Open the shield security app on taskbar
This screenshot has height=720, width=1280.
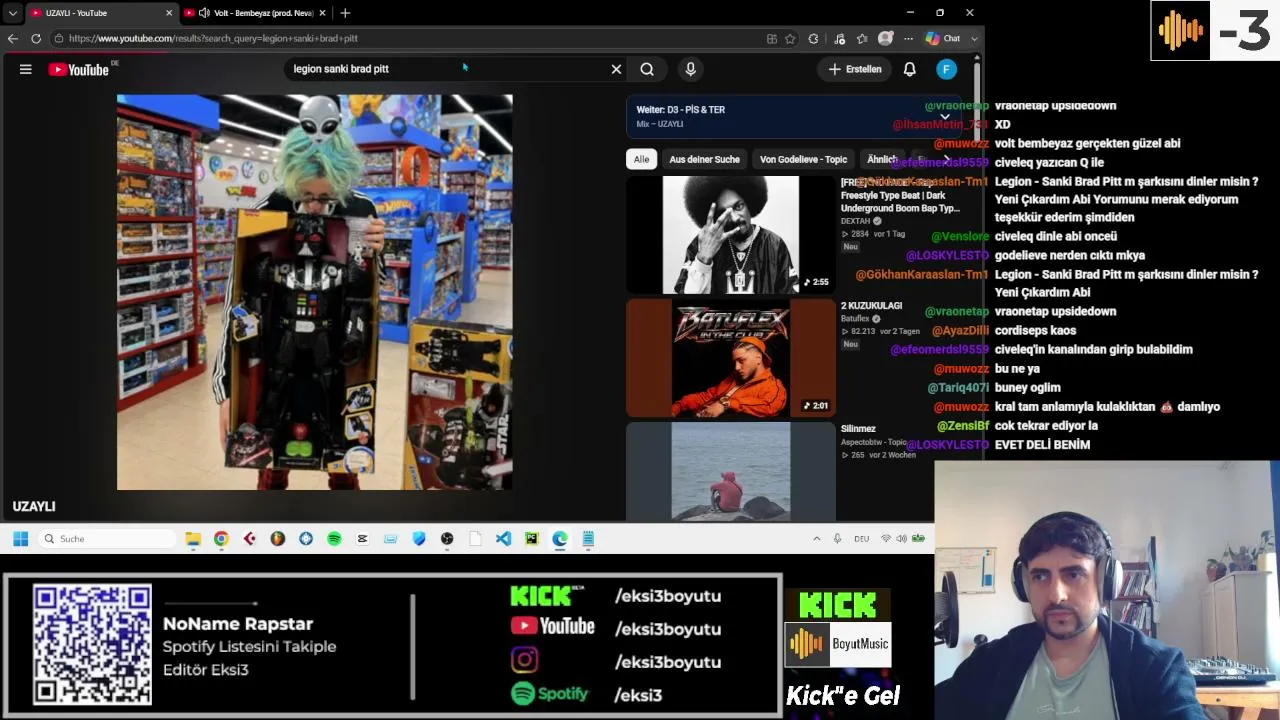[x=419, y=539]
